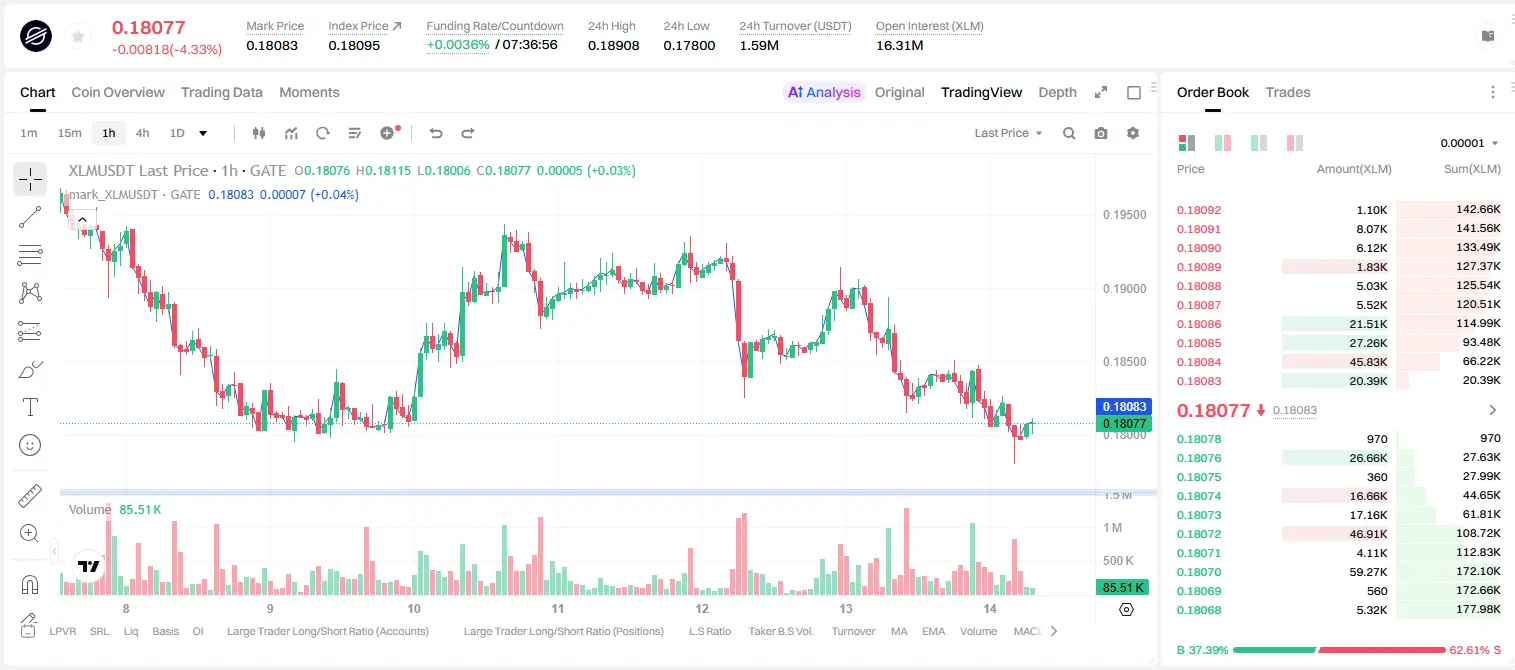Expand the 1D timeframe dropdown arrow

pyautogui.click(x=203, y=133)
